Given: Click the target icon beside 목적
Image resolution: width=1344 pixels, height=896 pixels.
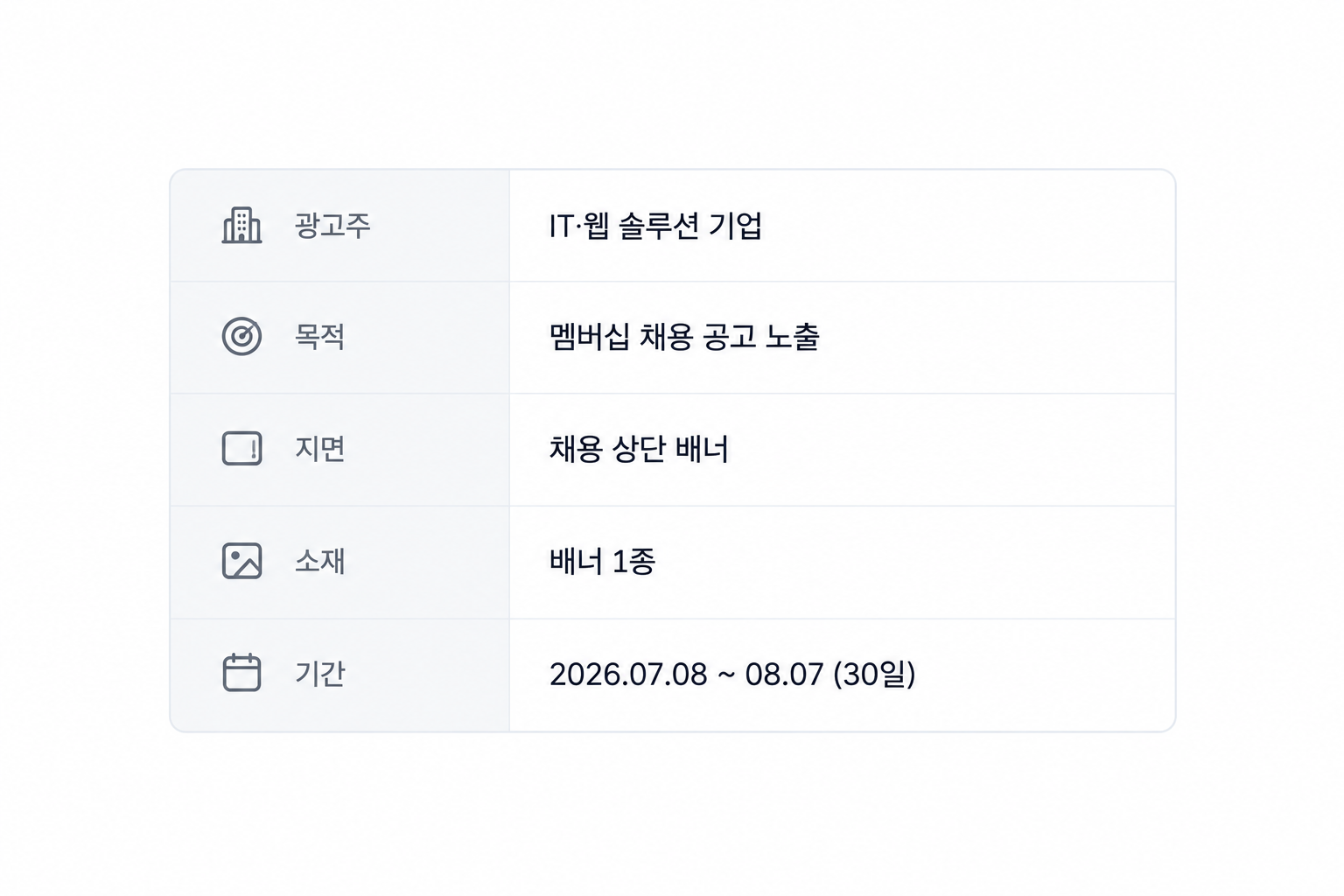Looking at the screenshot, I should 241,337.
